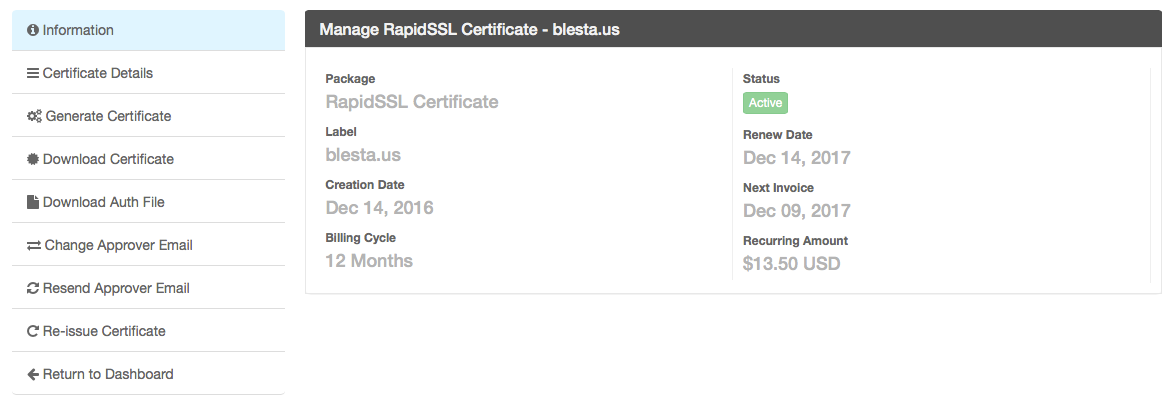The width and height of the screenshot is (1170, 410).
Task: Select the Re-issue Certificate link
Action: 104,332
